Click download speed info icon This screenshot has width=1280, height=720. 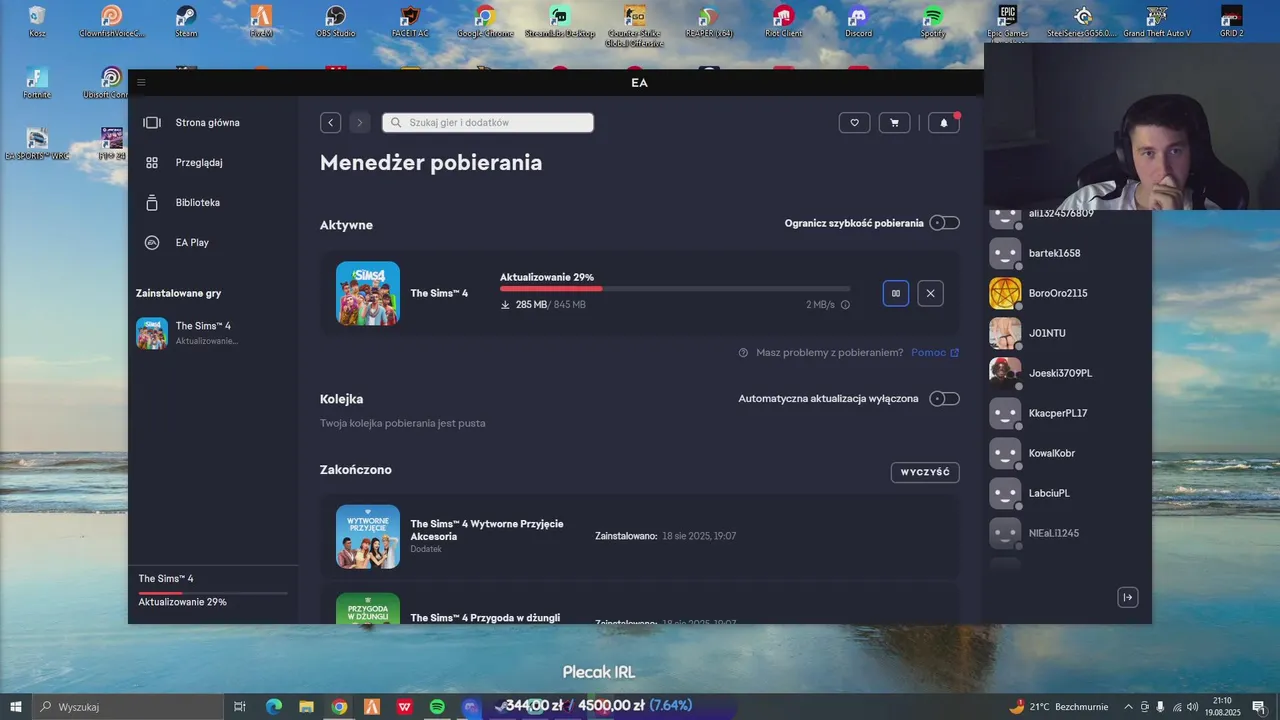845,305
